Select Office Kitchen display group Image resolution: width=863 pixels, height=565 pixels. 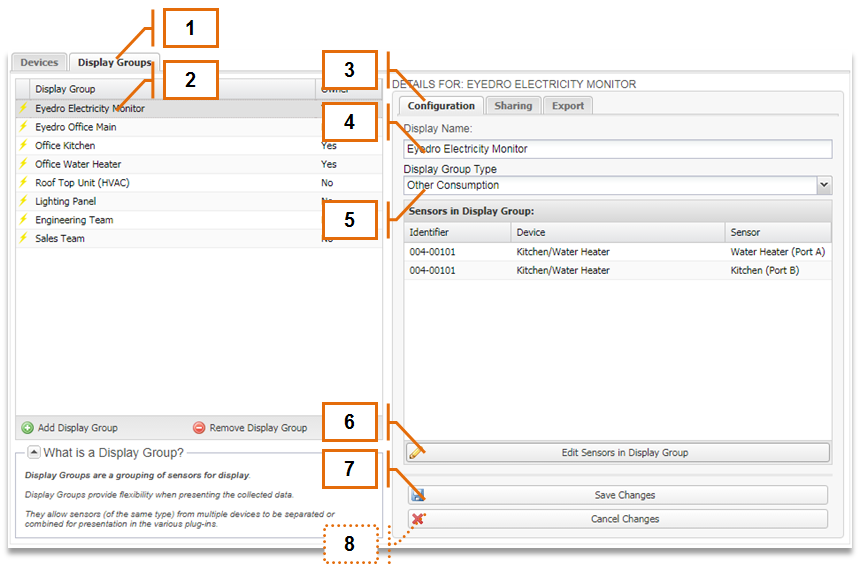[198, 146]
